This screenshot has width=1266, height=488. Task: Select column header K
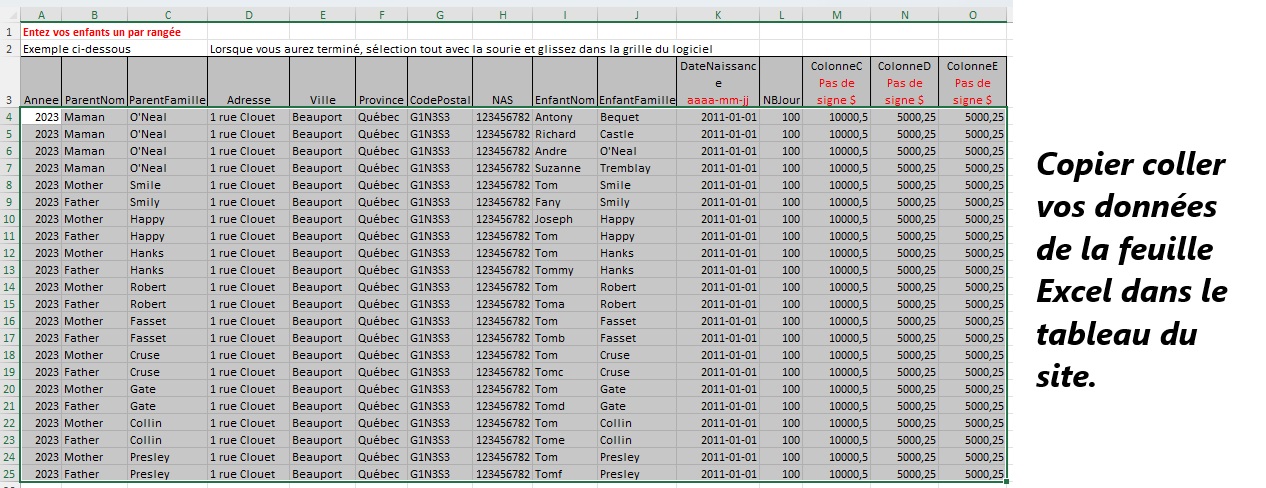717,15
